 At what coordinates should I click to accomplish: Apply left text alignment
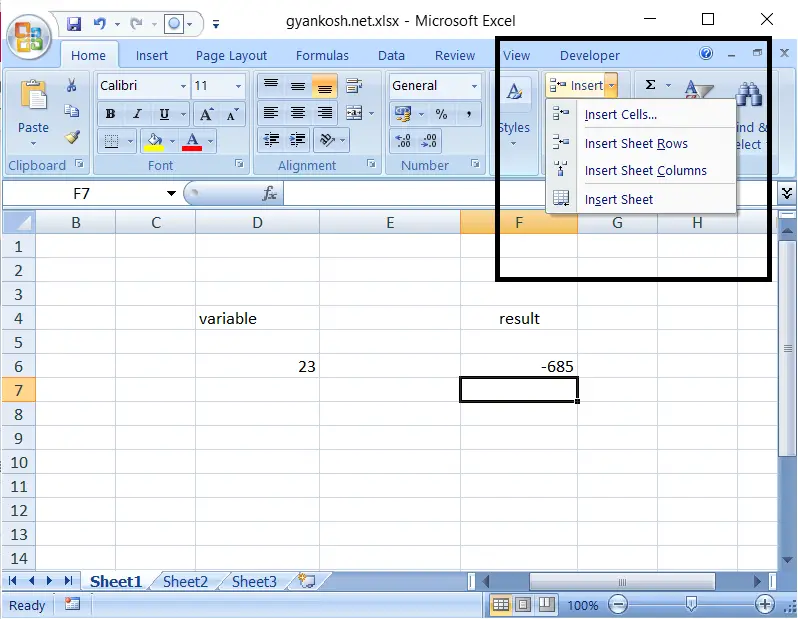(x=271, y=113)
